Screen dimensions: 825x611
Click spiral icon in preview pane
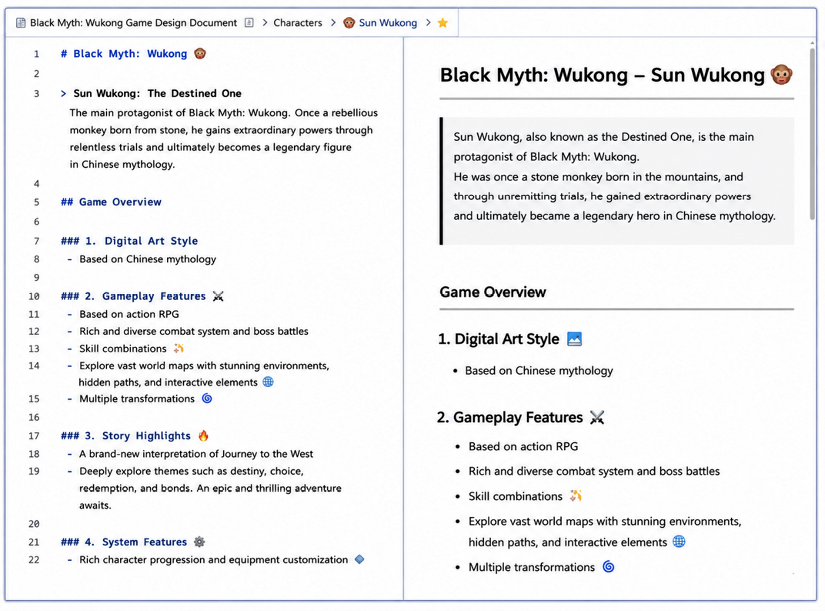pyautogui.click(x=608, y=566)
